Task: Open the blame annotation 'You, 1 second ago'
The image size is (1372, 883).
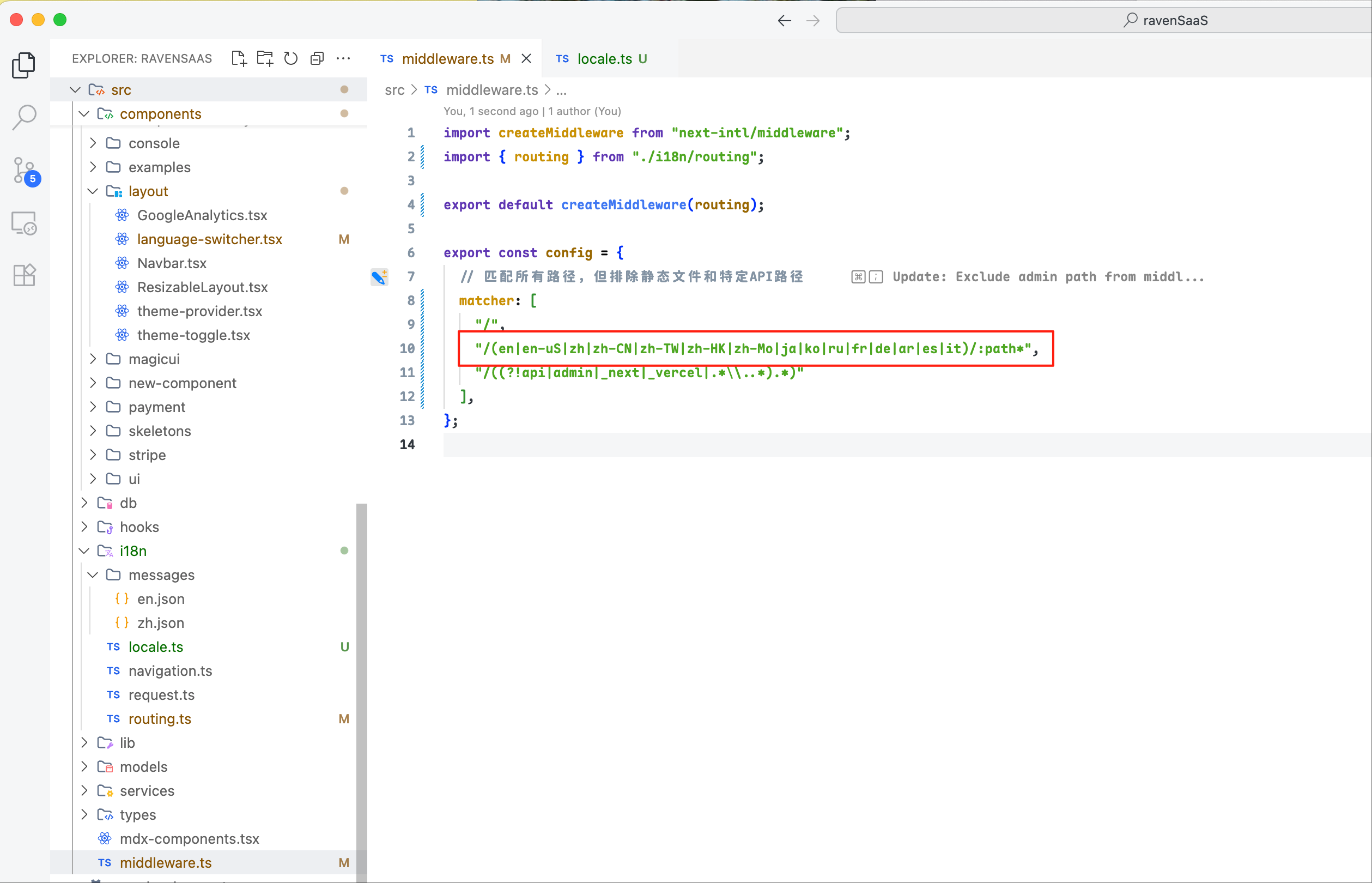Action: pos(532,111)
